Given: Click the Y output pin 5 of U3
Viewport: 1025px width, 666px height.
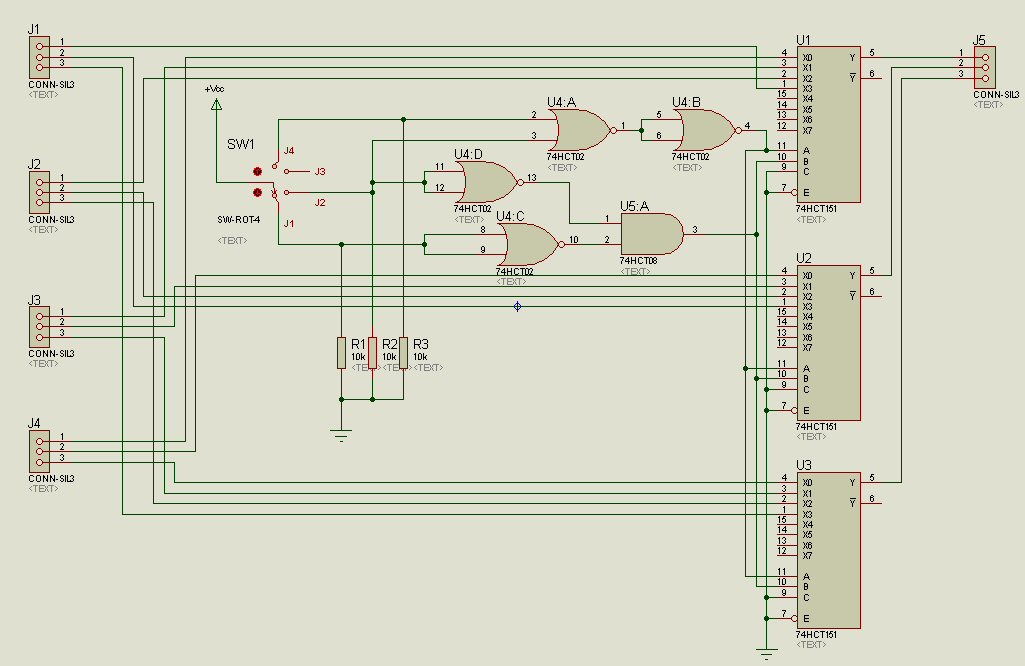Looking at the screenshot, I should [871, 482].
